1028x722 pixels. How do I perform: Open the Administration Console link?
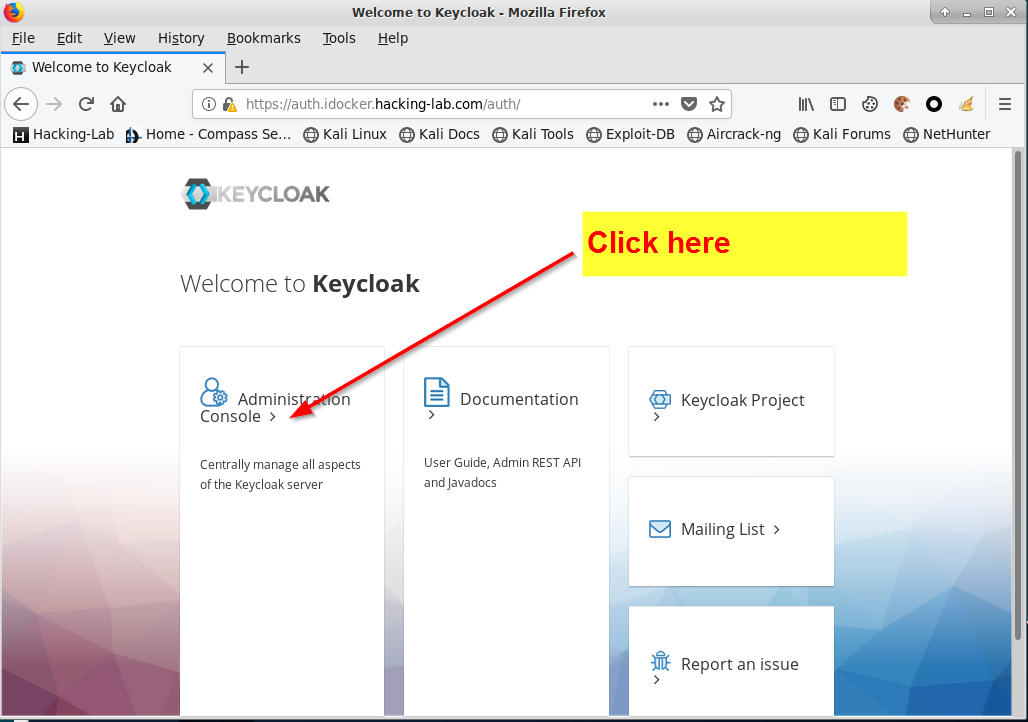pyautogui.click(x=275, y=407)
